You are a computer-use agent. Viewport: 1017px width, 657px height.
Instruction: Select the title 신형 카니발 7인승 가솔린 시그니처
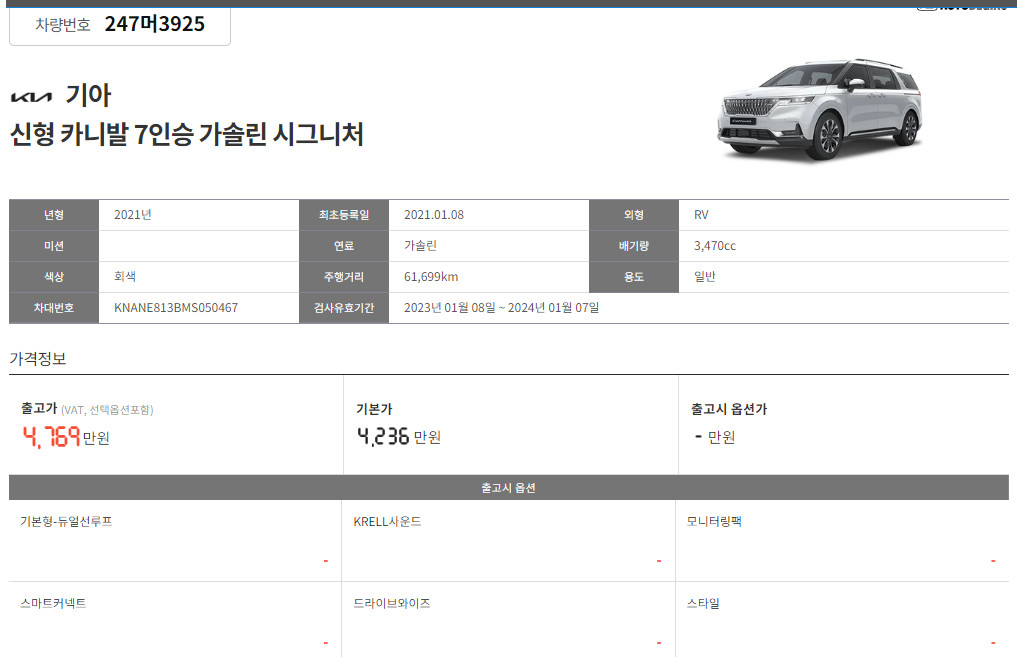click(187, 134)
